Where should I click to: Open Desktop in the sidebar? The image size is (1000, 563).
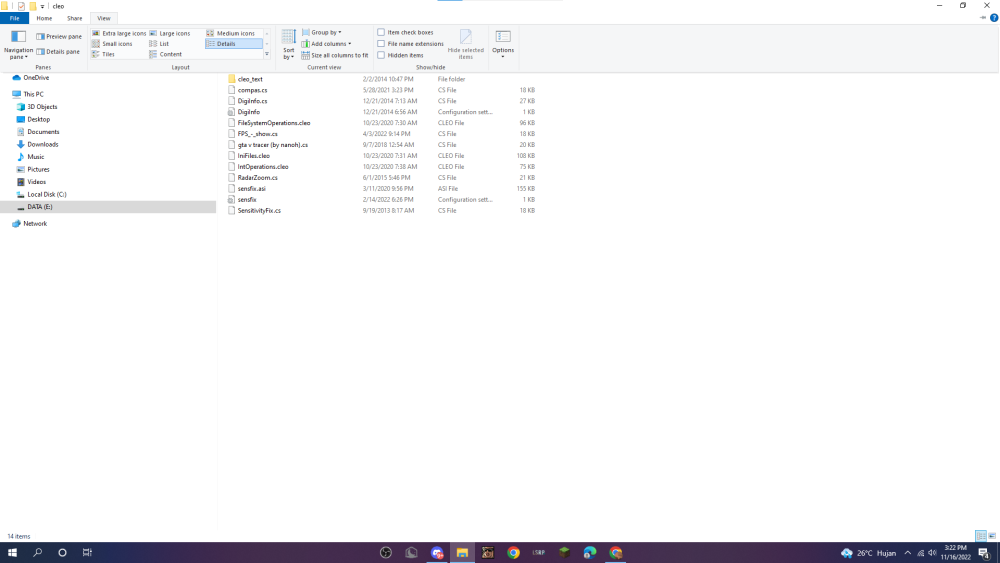tap(38, 119)
